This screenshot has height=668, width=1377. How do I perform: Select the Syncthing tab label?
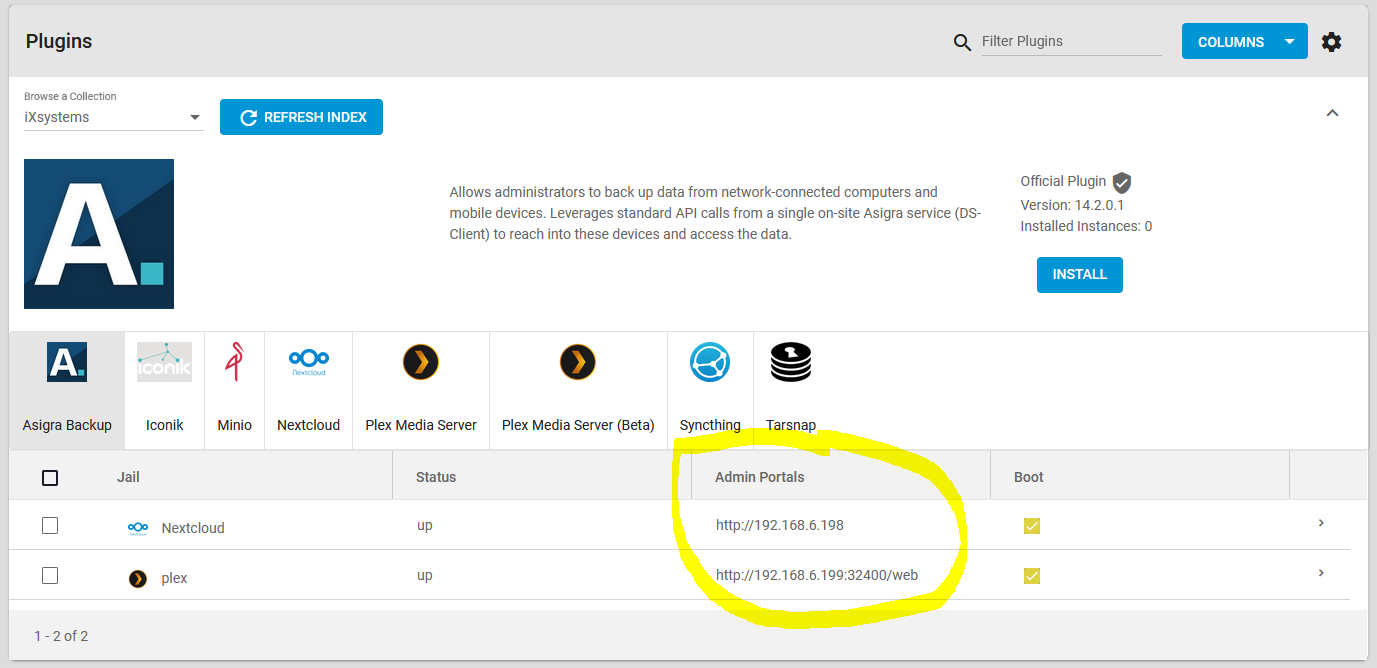pyautogui.click(x=710, y=425)
